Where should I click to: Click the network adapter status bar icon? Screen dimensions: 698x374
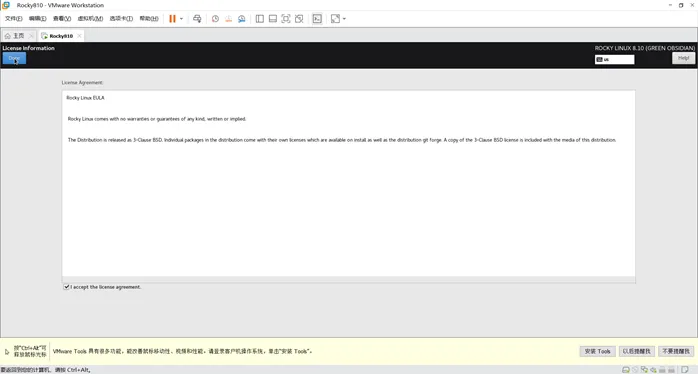point(644,370)
